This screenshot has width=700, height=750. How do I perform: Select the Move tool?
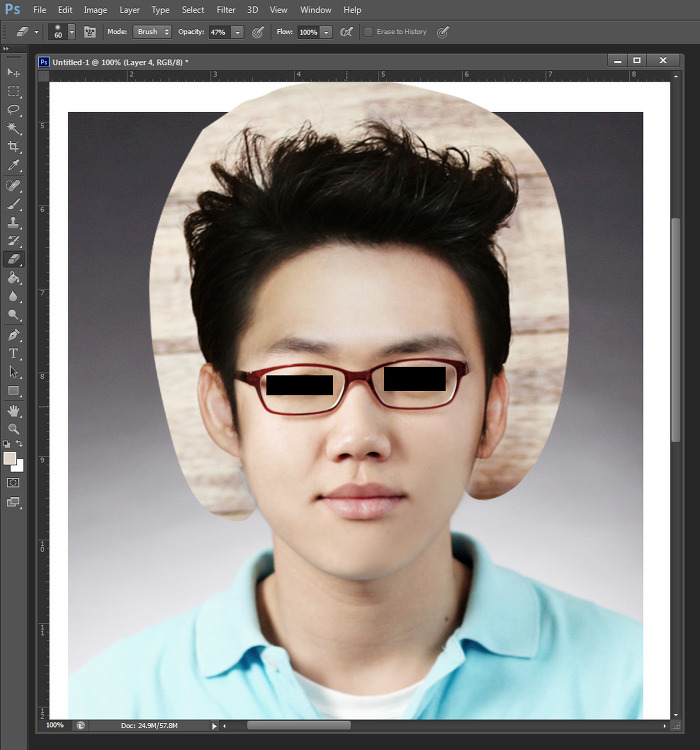point(13,72)
